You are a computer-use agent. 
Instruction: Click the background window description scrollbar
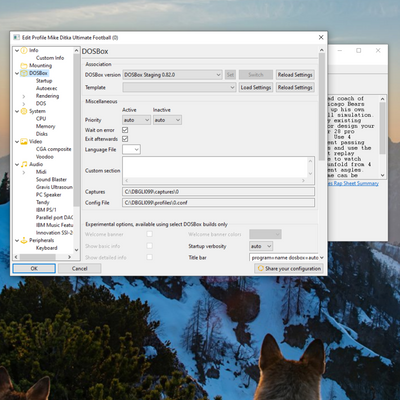[382, 137]
